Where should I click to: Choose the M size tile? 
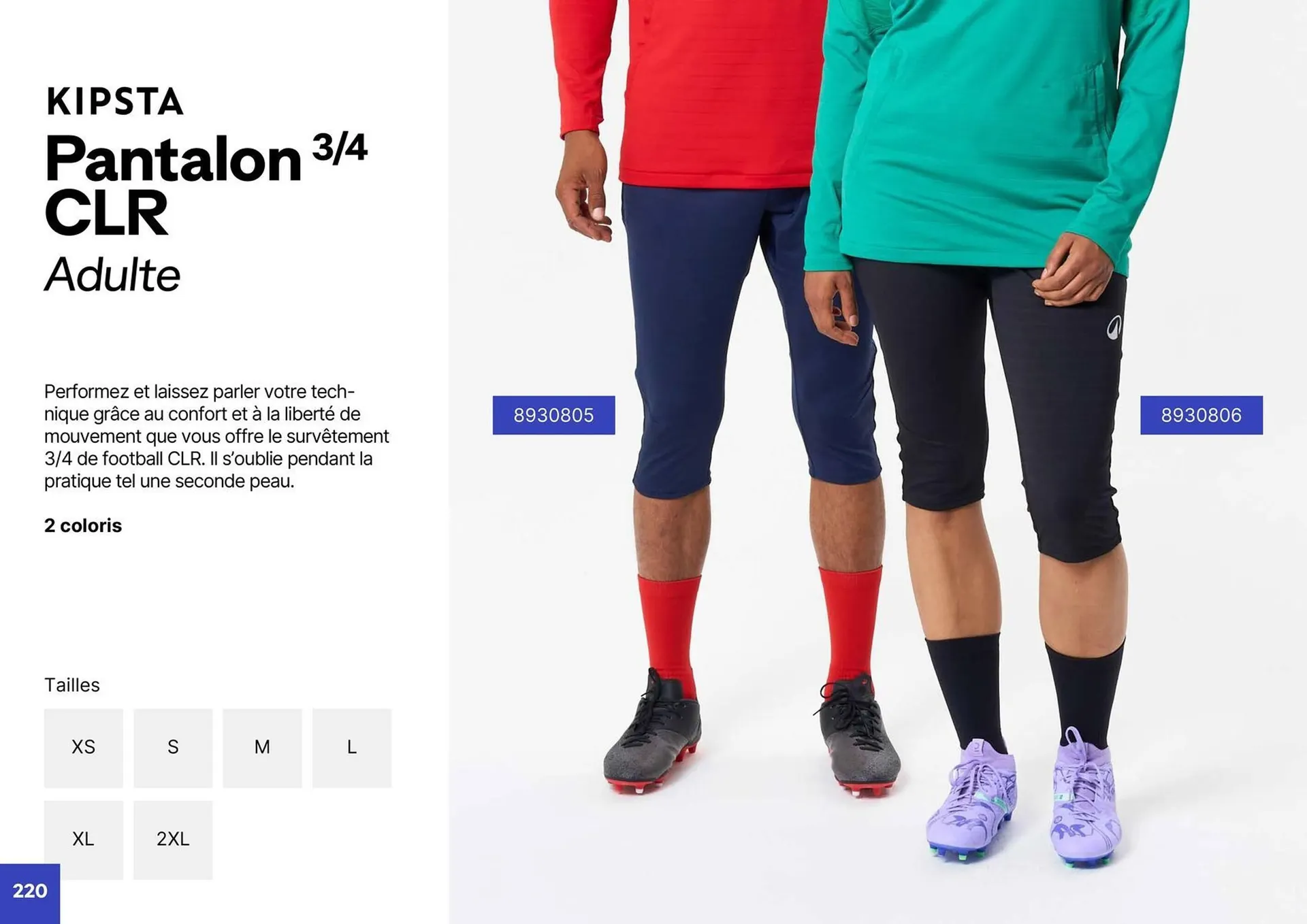pos(262,748)
